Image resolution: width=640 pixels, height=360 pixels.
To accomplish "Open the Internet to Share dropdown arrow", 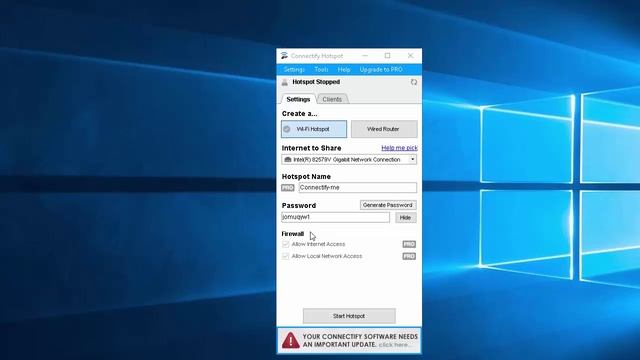I will click(413, 160).
